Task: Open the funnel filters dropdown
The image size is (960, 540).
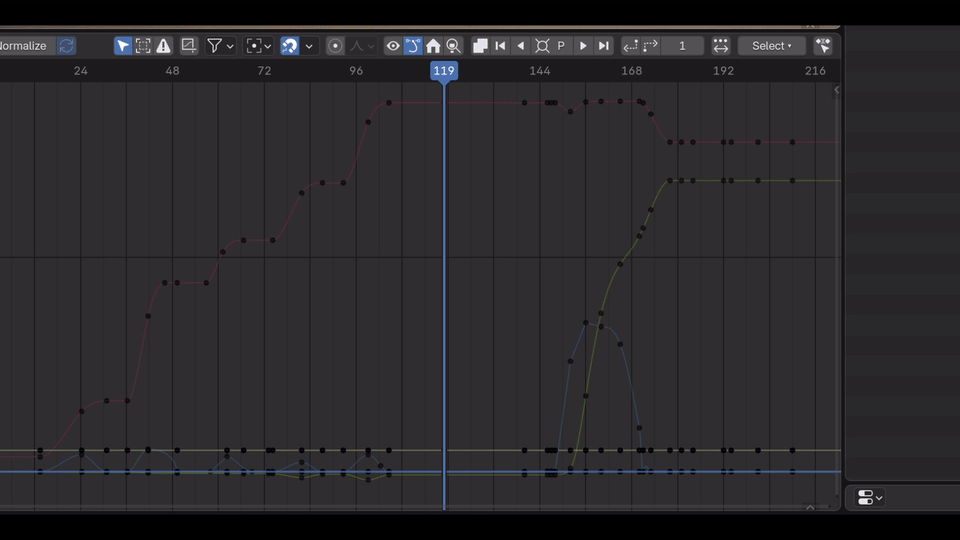Action: [x=220, y=46]
